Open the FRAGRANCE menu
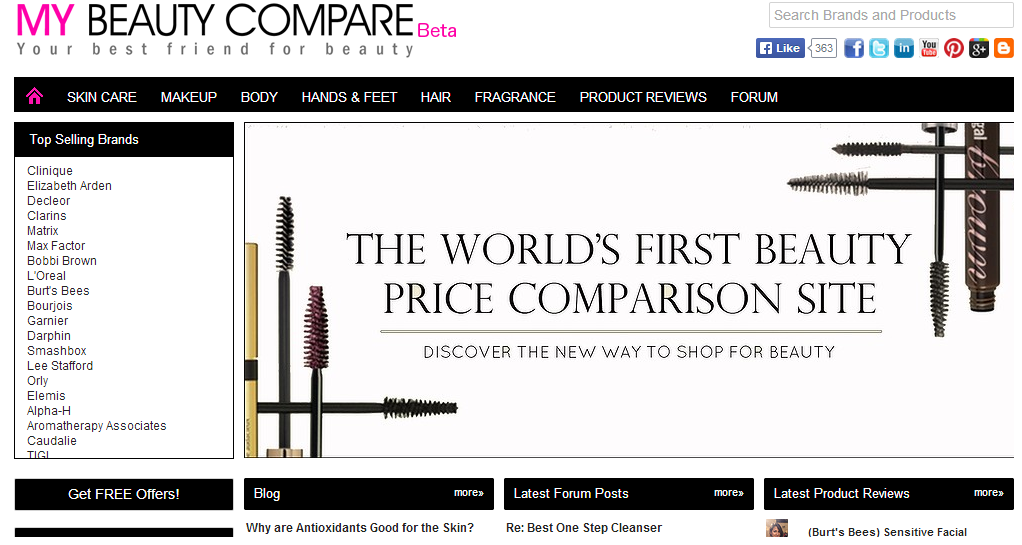This screenshot has height=545, width=1022. [x=515, y=97]
